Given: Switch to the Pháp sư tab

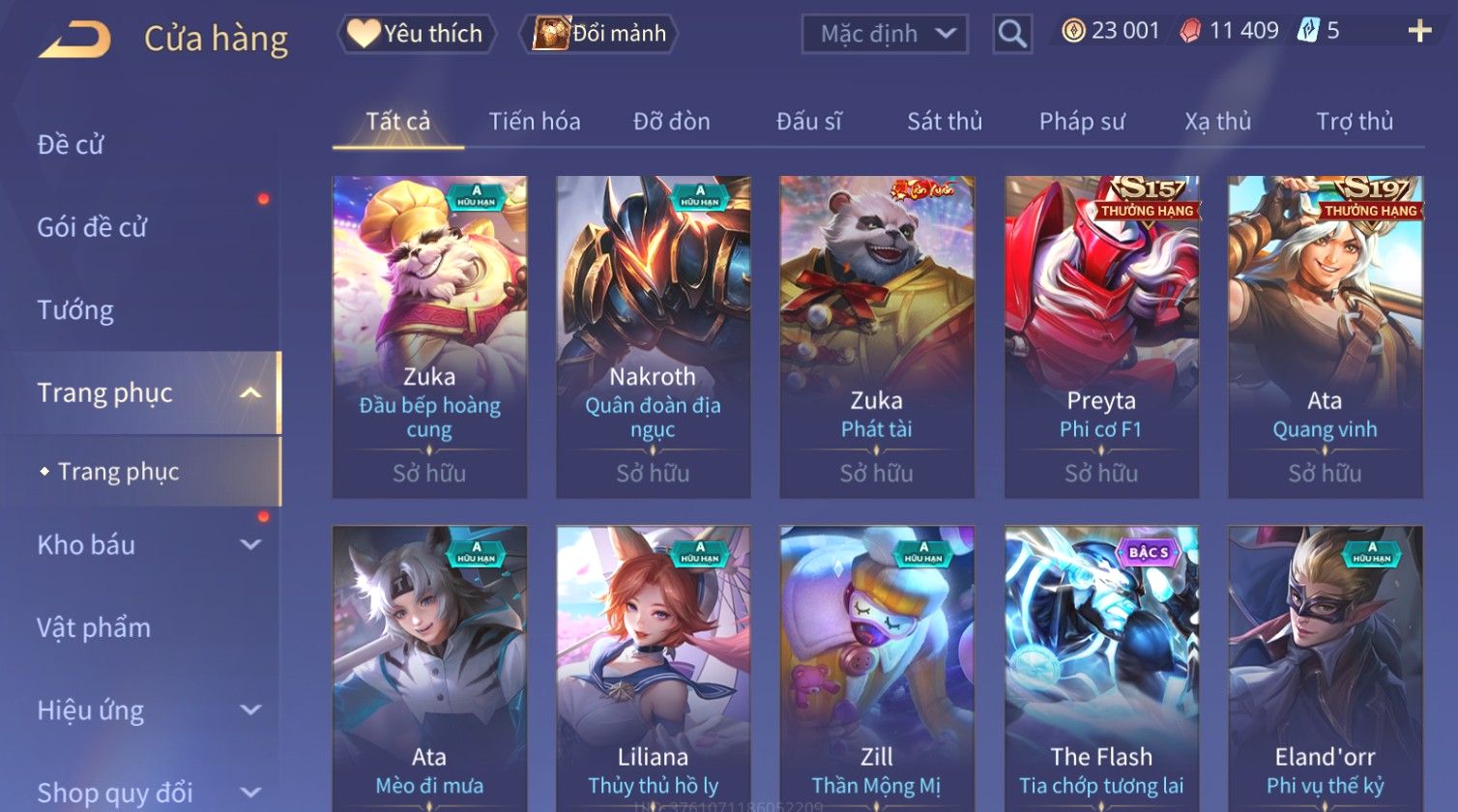Looking at the screenshot, I should [1082, 122].
